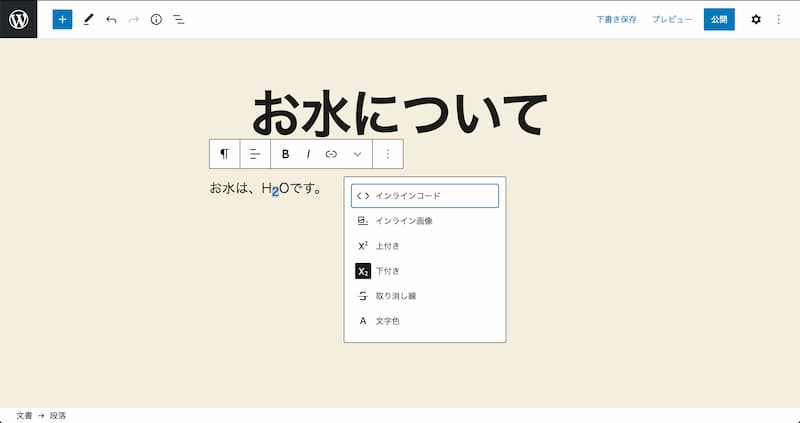Open block toolbar three-dot options
This screenshot has height=423, width=800.
coord(388,154)
